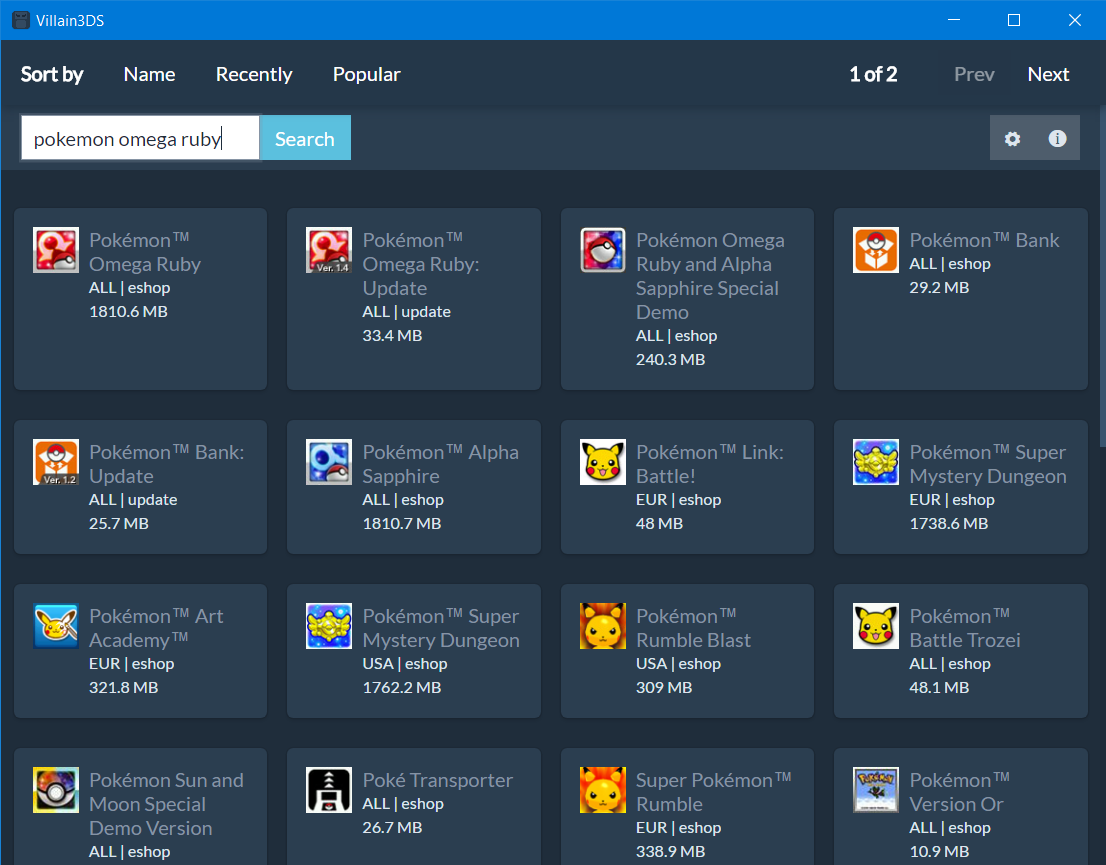Click the 321.8 MB size text
The height and width of the screenshot is (865, 1106).
pyautogui.click(x=123, y=687)
